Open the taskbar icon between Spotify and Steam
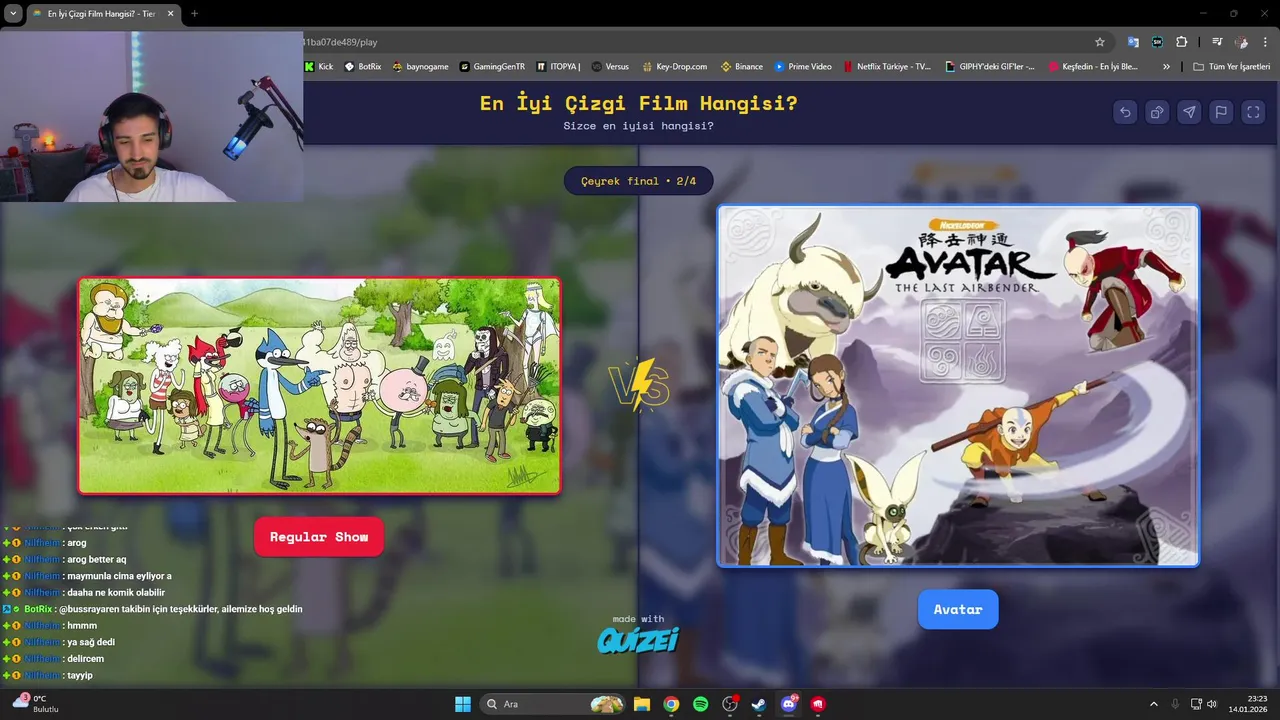The width and height of the screenshot is (1280, 720). 730,704
